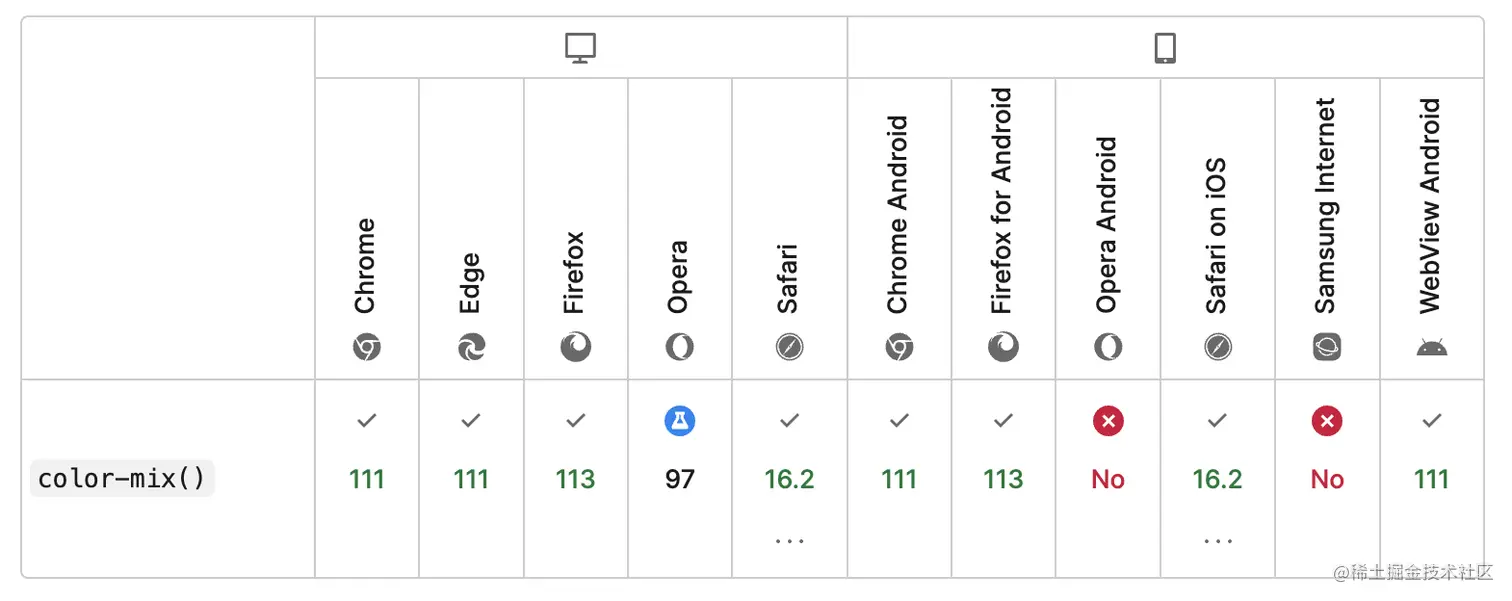The height and width of the screenshot is (601, 1512).
Task: Click the Chrome Android column header
Action: 898,214
